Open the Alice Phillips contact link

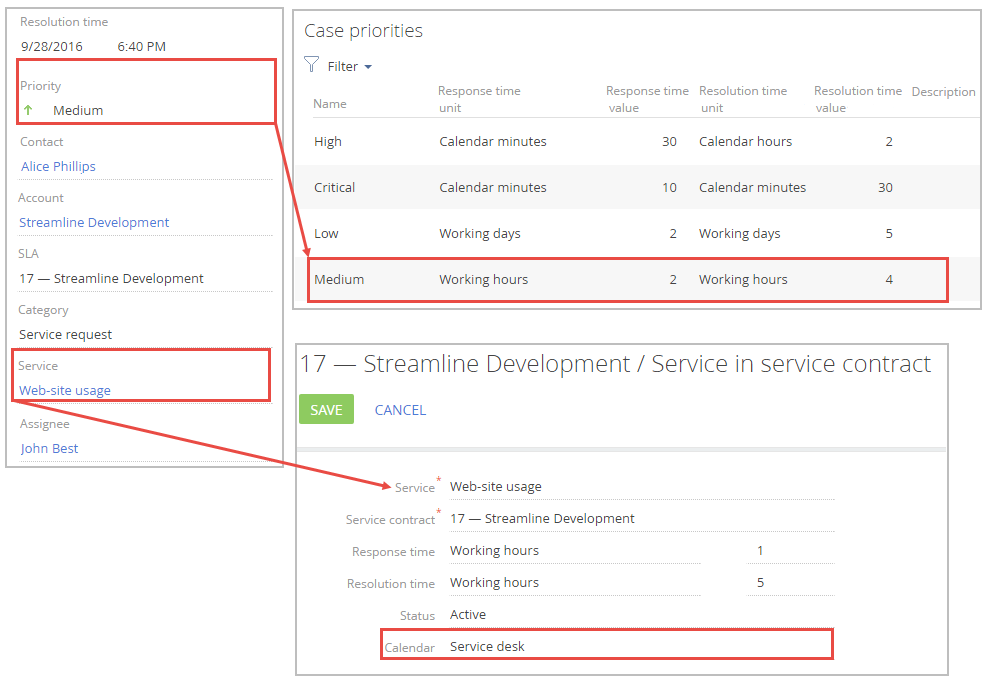pyautogui.click(x=58, y=166)
